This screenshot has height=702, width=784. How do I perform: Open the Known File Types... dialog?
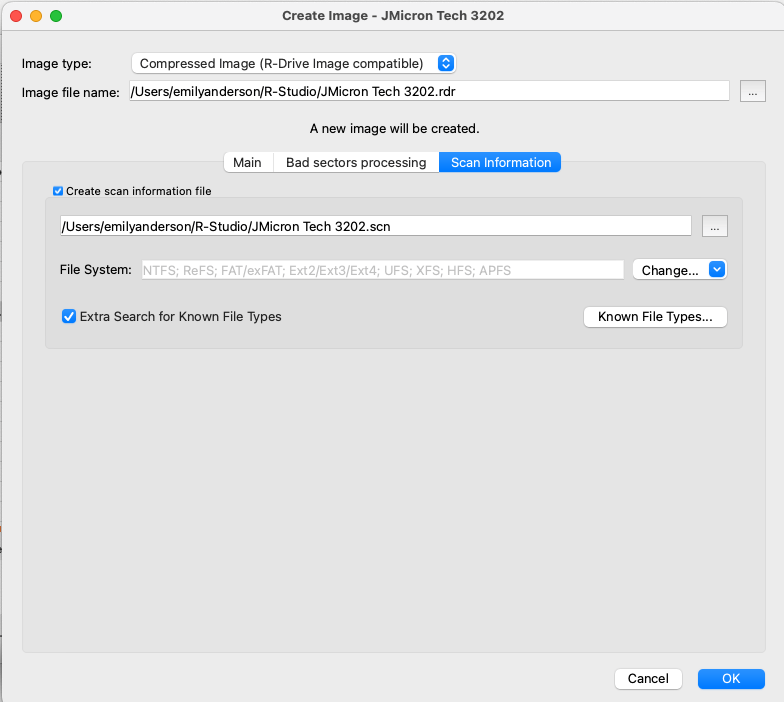(x=655, y=317)
